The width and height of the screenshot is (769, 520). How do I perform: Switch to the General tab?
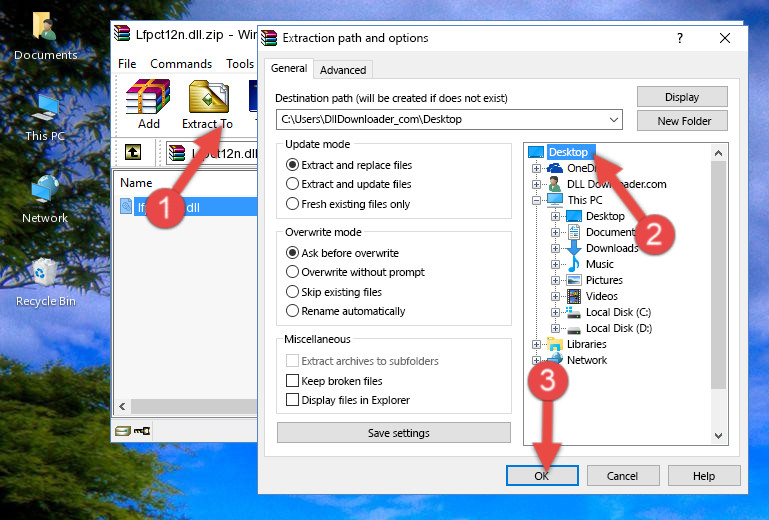click(x=289, y=68)
